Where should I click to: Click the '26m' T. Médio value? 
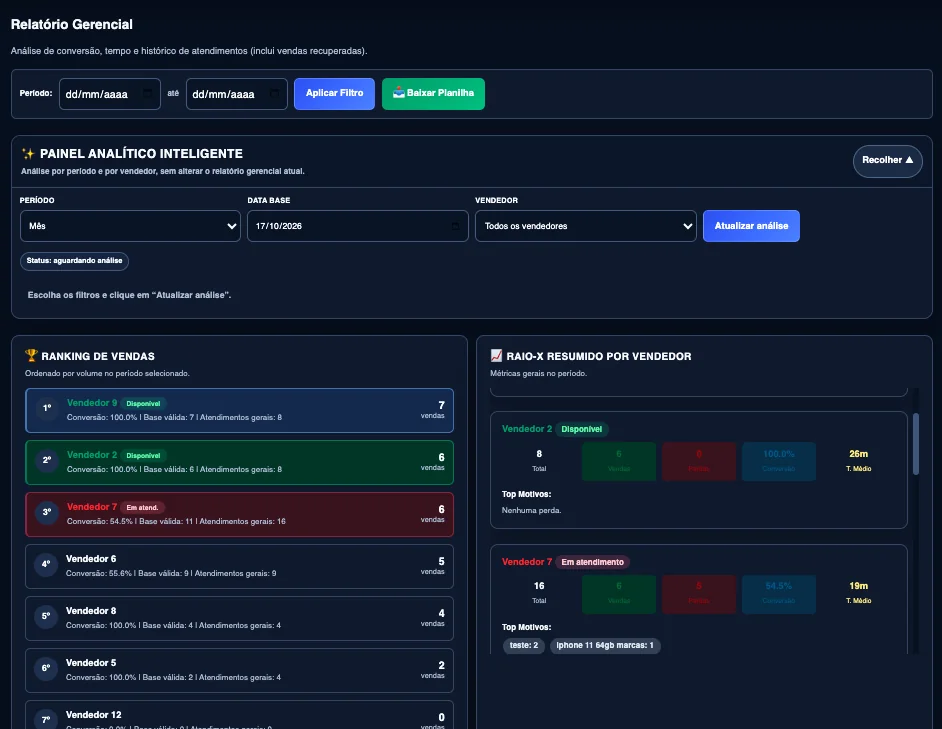point(858,454)
